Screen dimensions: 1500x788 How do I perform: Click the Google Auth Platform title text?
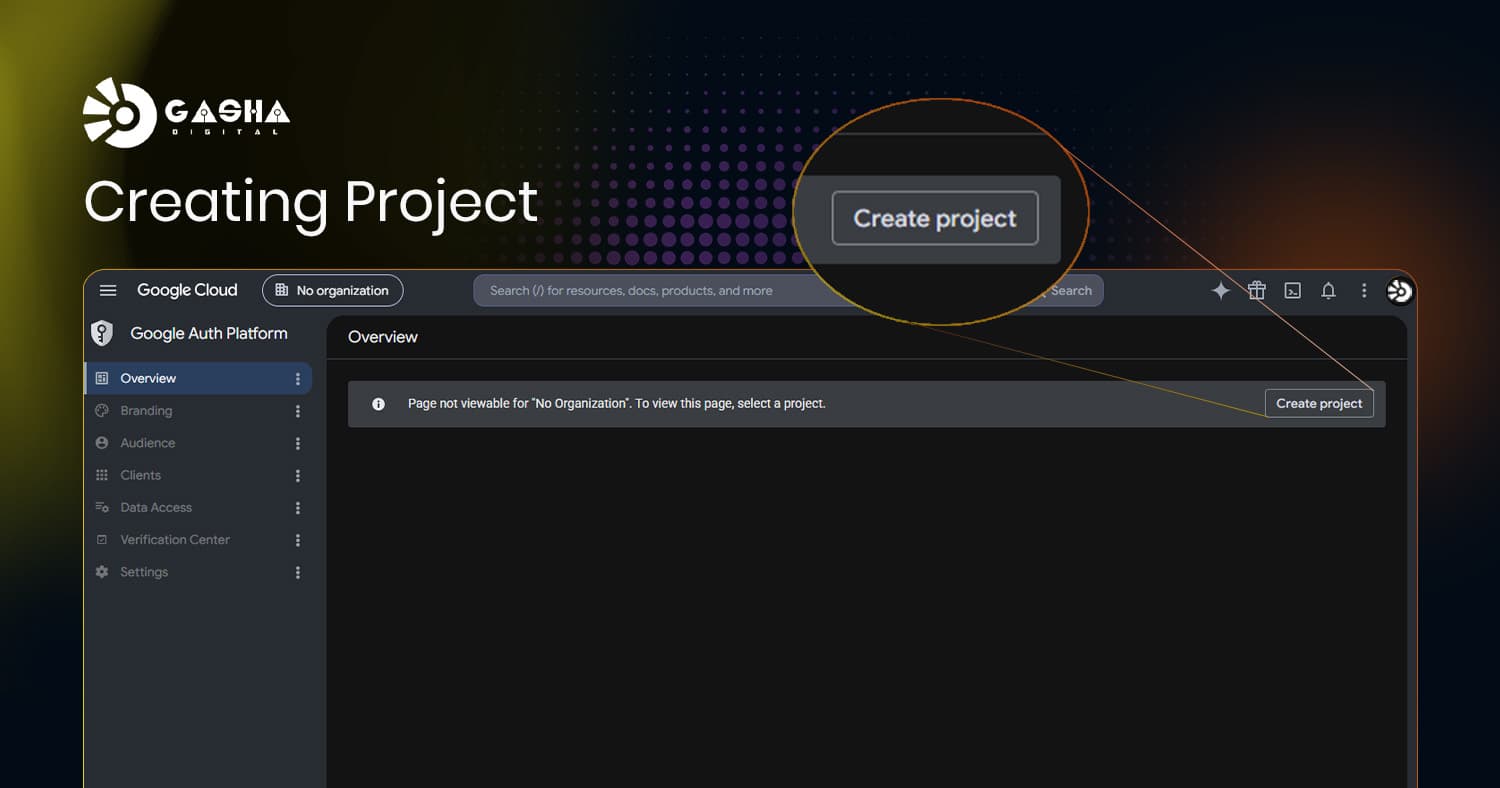point(209,333)
